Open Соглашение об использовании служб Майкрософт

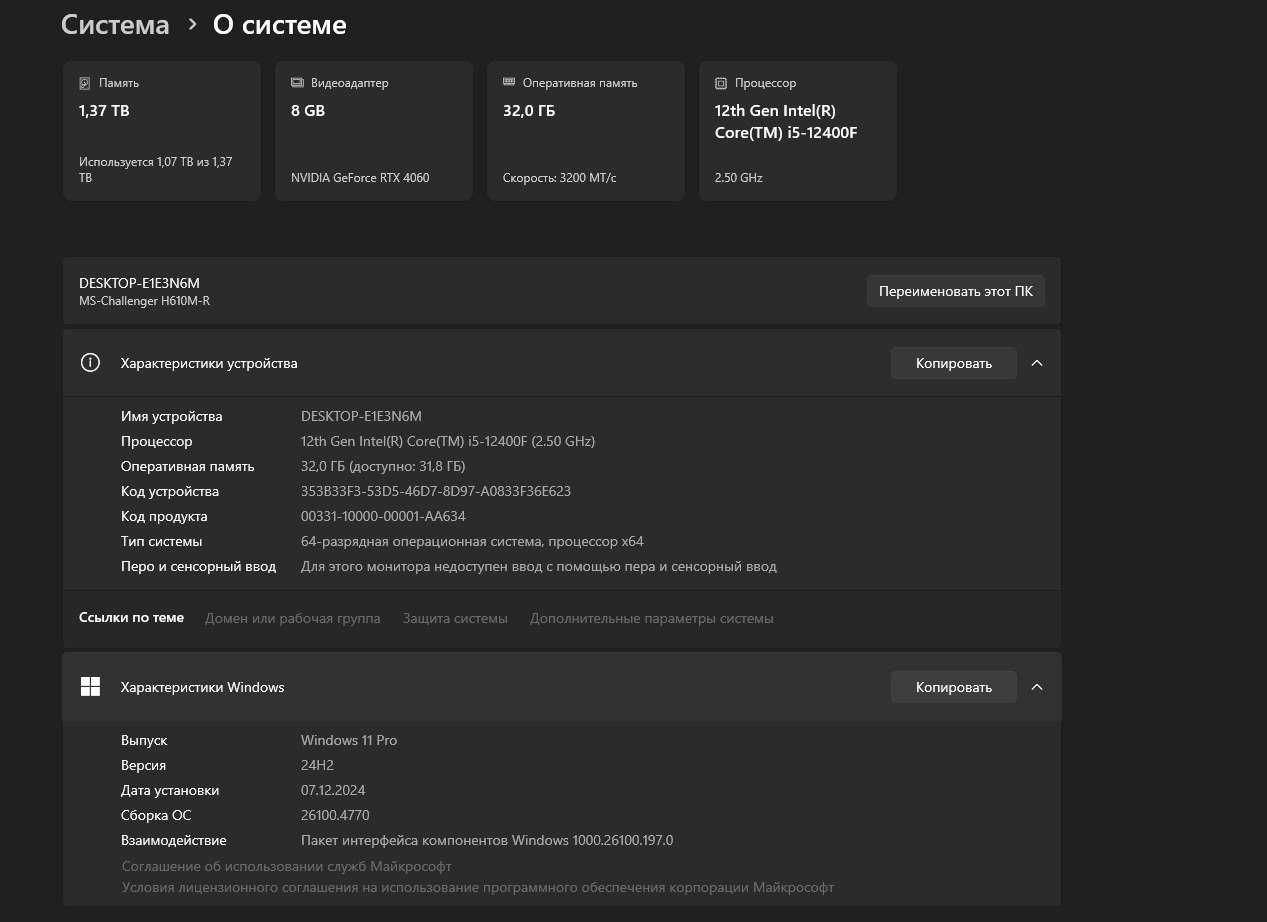point(287,866)
